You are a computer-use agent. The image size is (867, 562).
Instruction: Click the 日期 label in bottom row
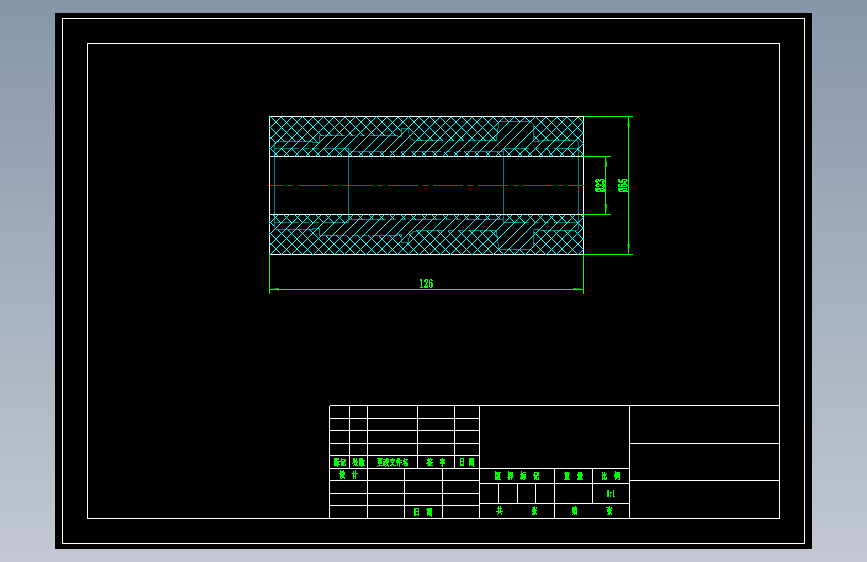pos(423,512)
